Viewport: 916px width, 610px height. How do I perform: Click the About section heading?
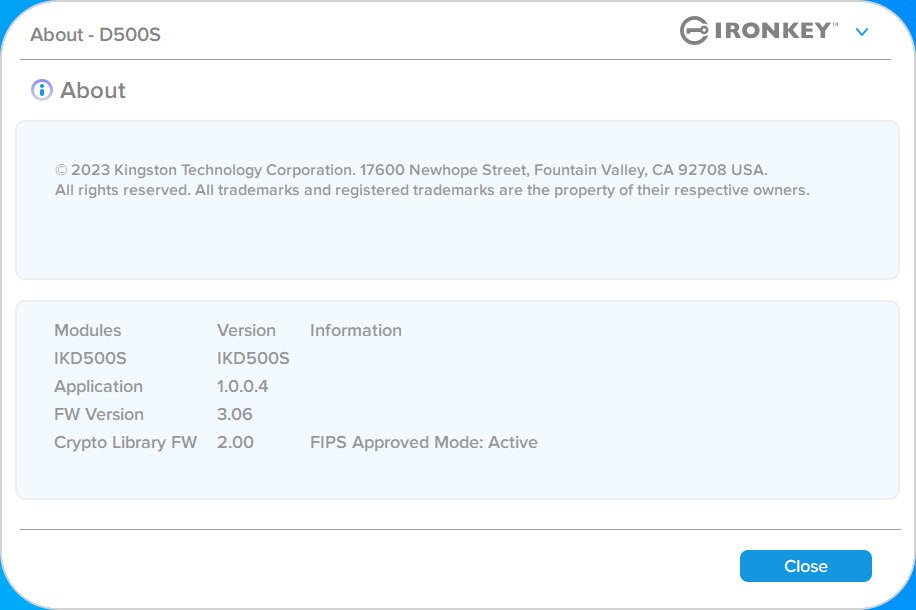(93, 91)
